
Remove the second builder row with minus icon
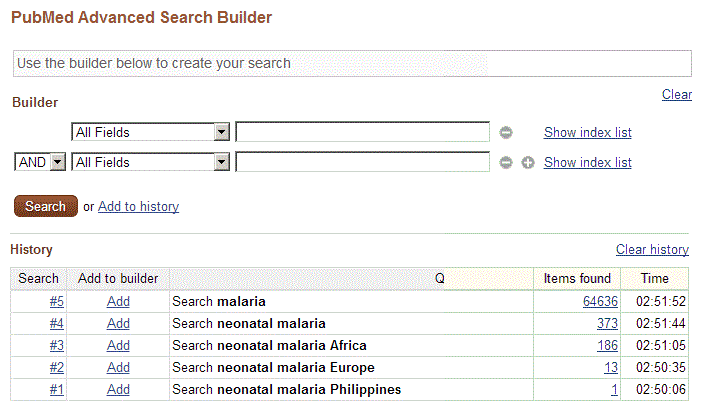tap(506, 162)
